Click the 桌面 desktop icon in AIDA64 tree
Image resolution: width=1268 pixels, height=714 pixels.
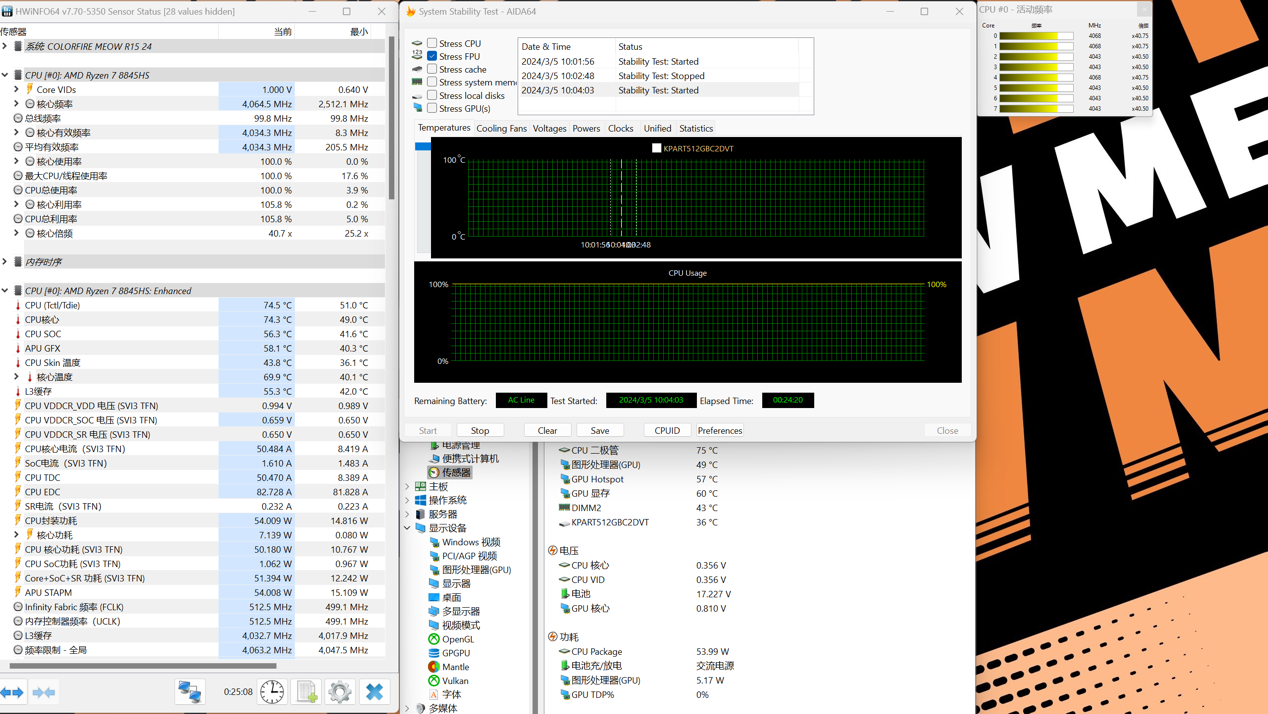[434, 597]
